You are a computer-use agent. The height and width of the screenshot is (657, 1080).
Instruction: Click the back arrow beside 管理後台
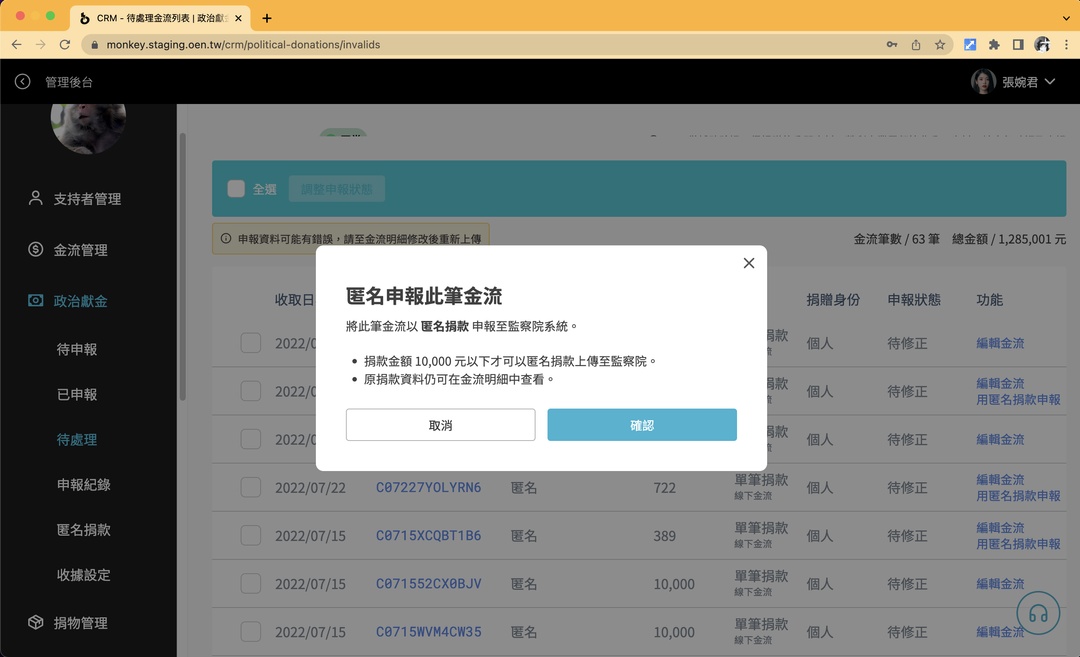(x=22, y=81)
